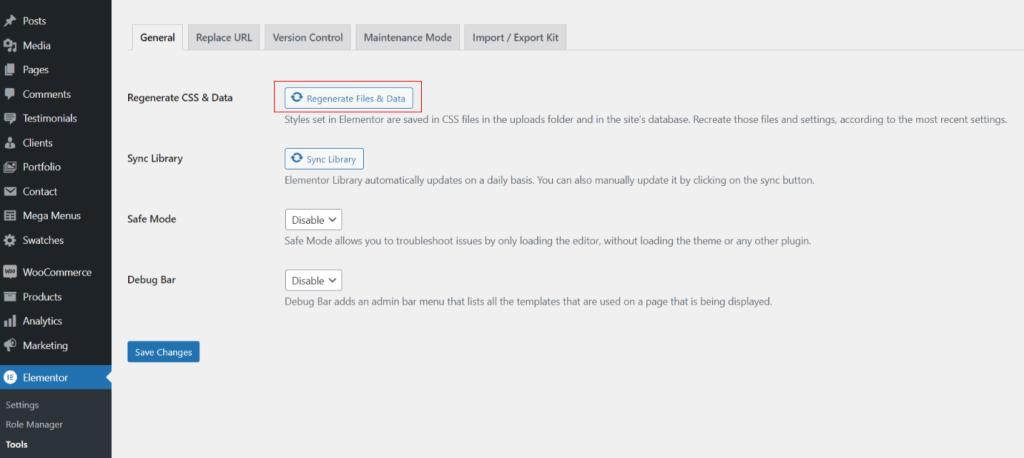Click the Comments bubble icon
The width and height of the screenshot is (1024, 458).
10,94
